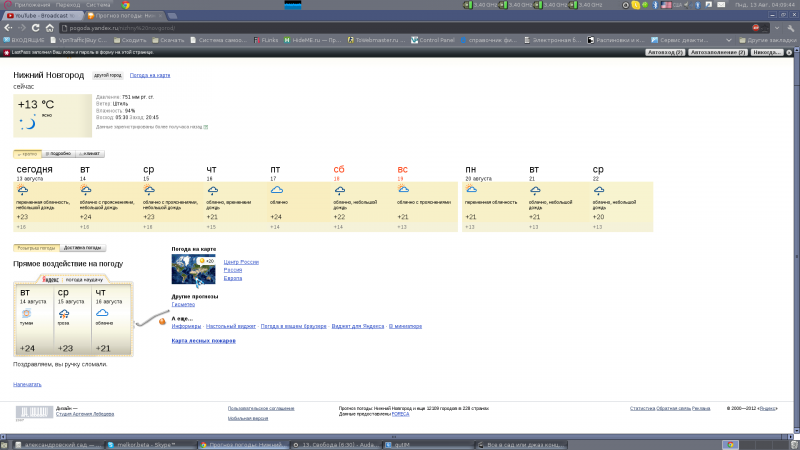
Task: Click the fog icon for 14 августа
Action: click(26, 314)
